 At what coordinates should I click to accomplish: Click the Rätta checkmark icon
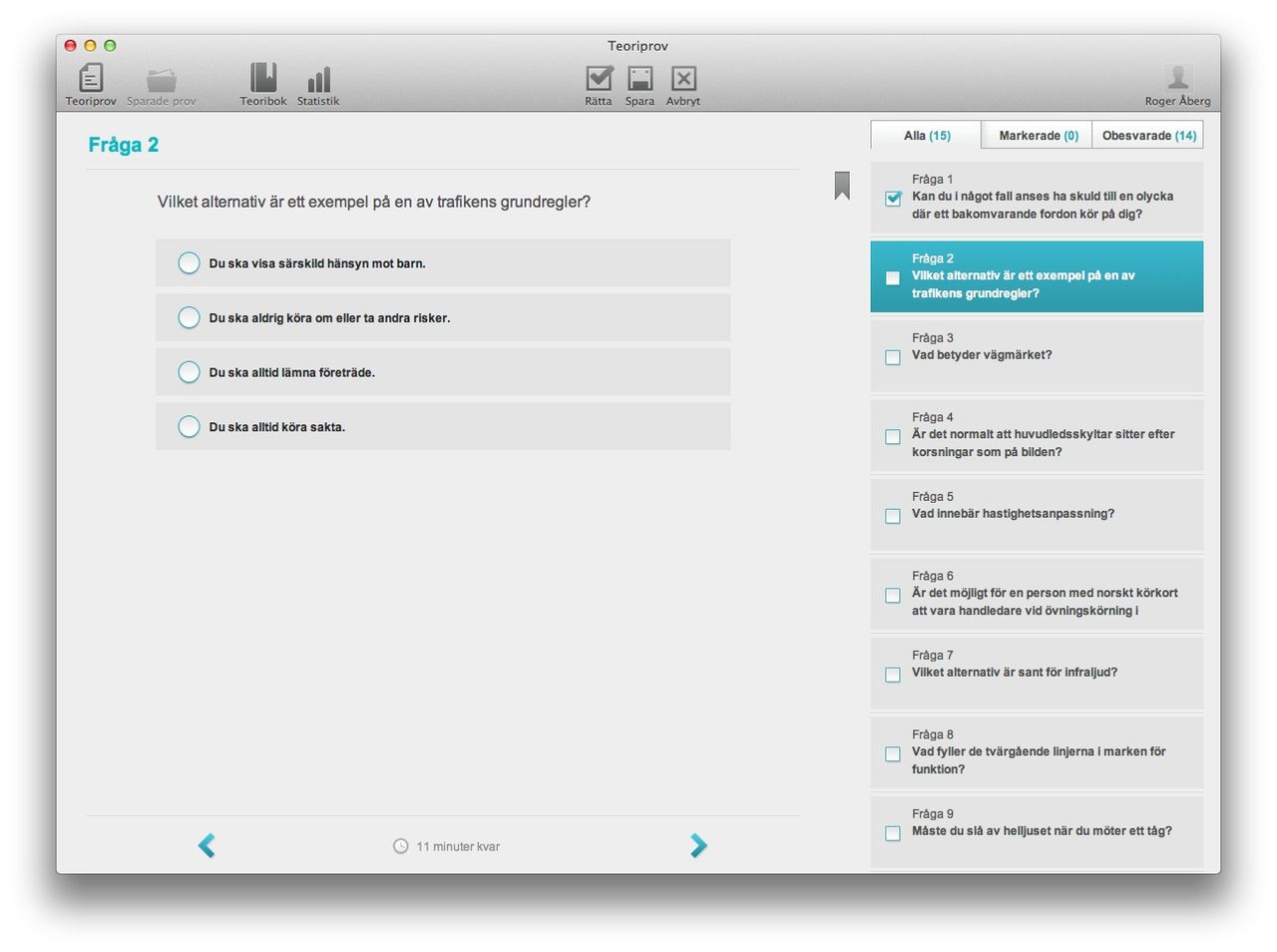pos(599,78)
